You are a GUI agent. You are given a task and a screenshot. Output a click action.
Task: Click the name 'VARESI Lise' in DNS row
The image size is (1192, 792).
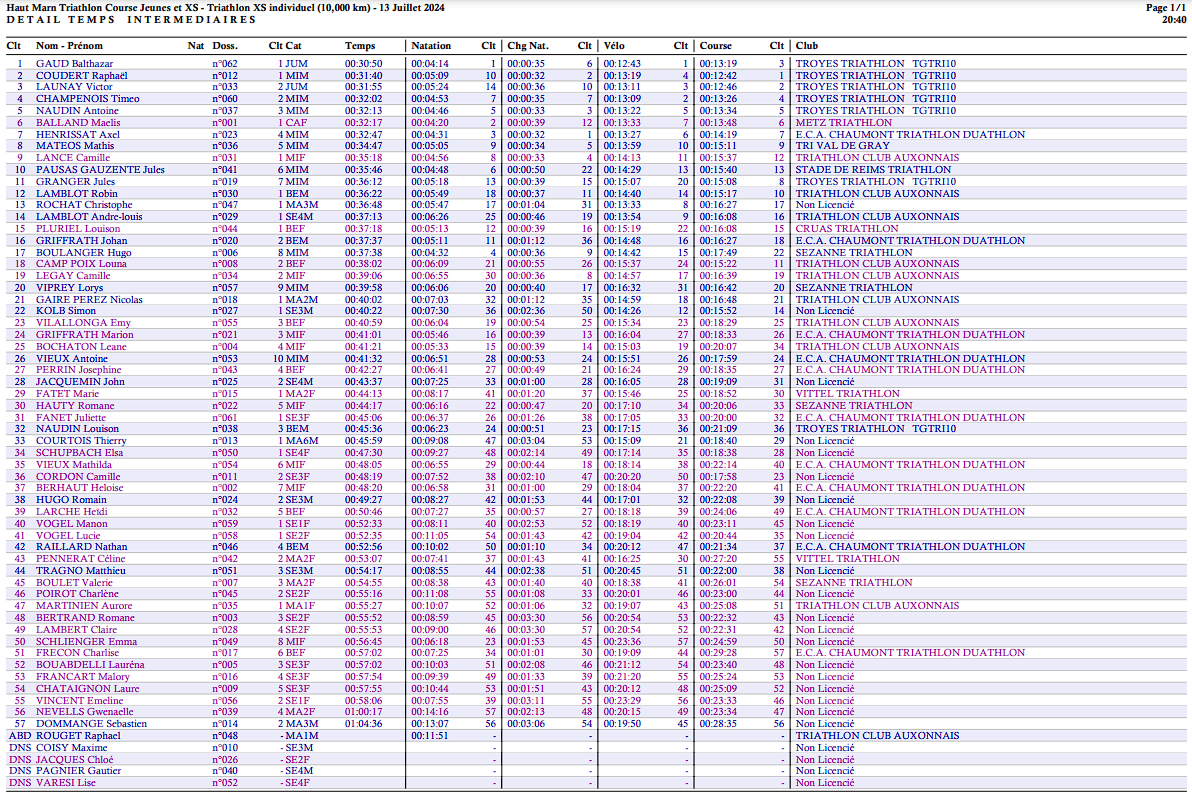65,783
